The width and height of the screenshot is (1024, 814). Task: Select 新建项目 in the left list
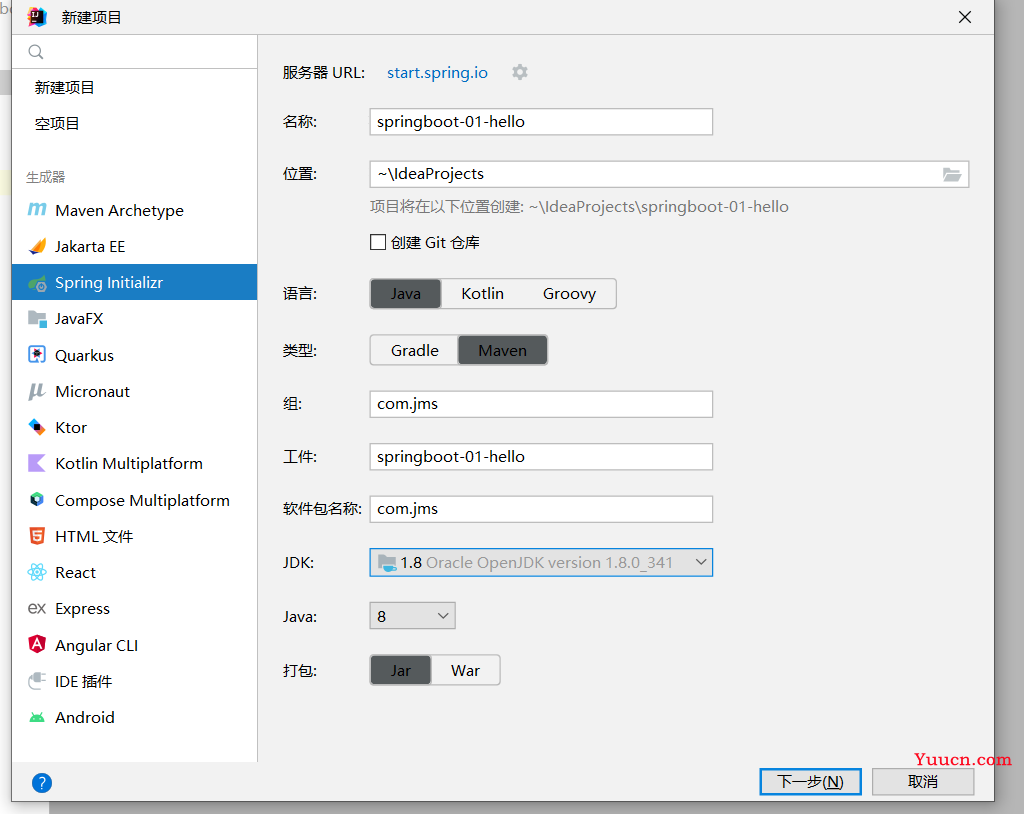tap(135, 88)
